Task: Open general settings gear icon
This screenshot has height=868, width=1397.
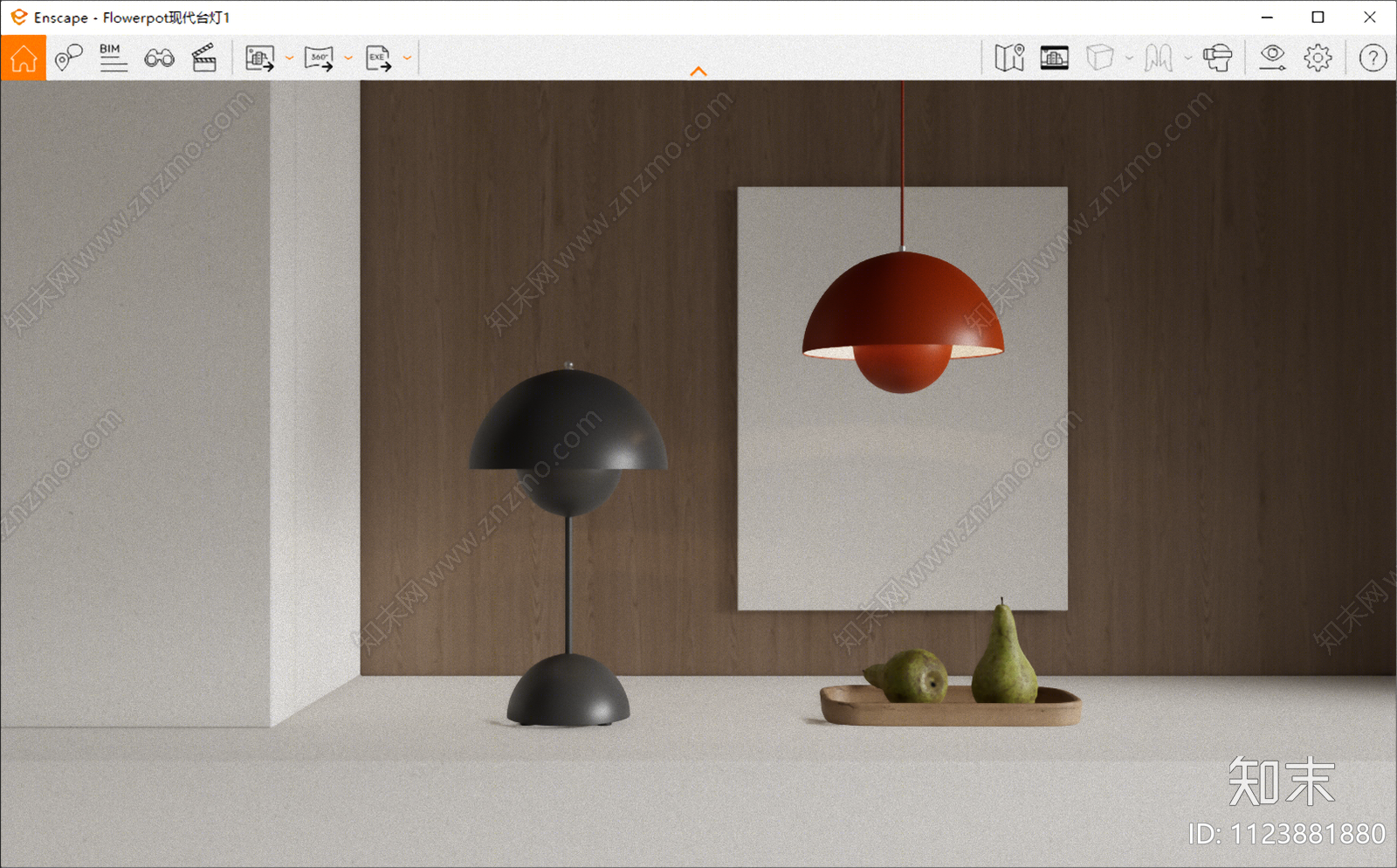Action: 1318,59
